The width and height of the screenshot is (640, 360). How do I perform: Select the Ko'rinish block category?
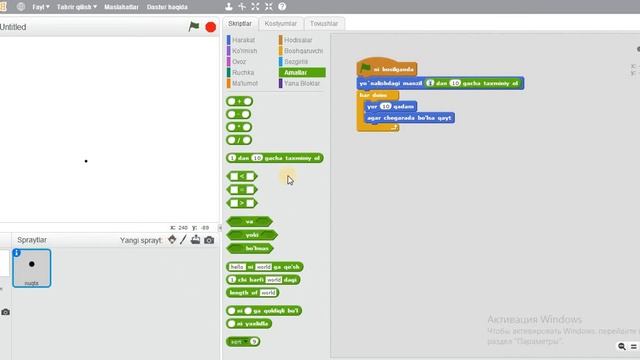[x=244, y=51]
